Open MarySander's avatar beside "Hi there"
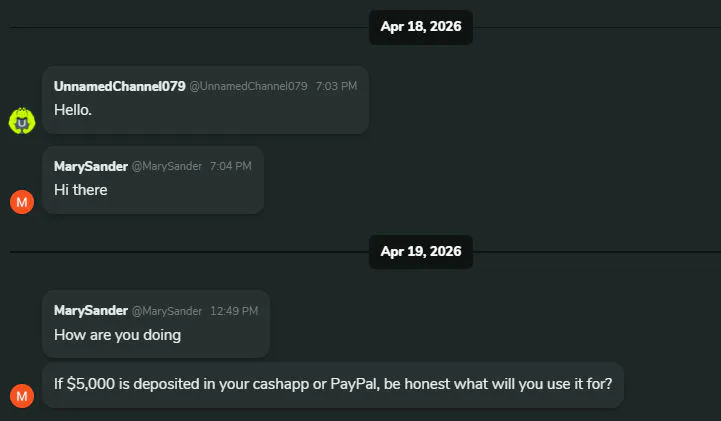The width and height of the screenshot is (721, 421). point(22,201)
